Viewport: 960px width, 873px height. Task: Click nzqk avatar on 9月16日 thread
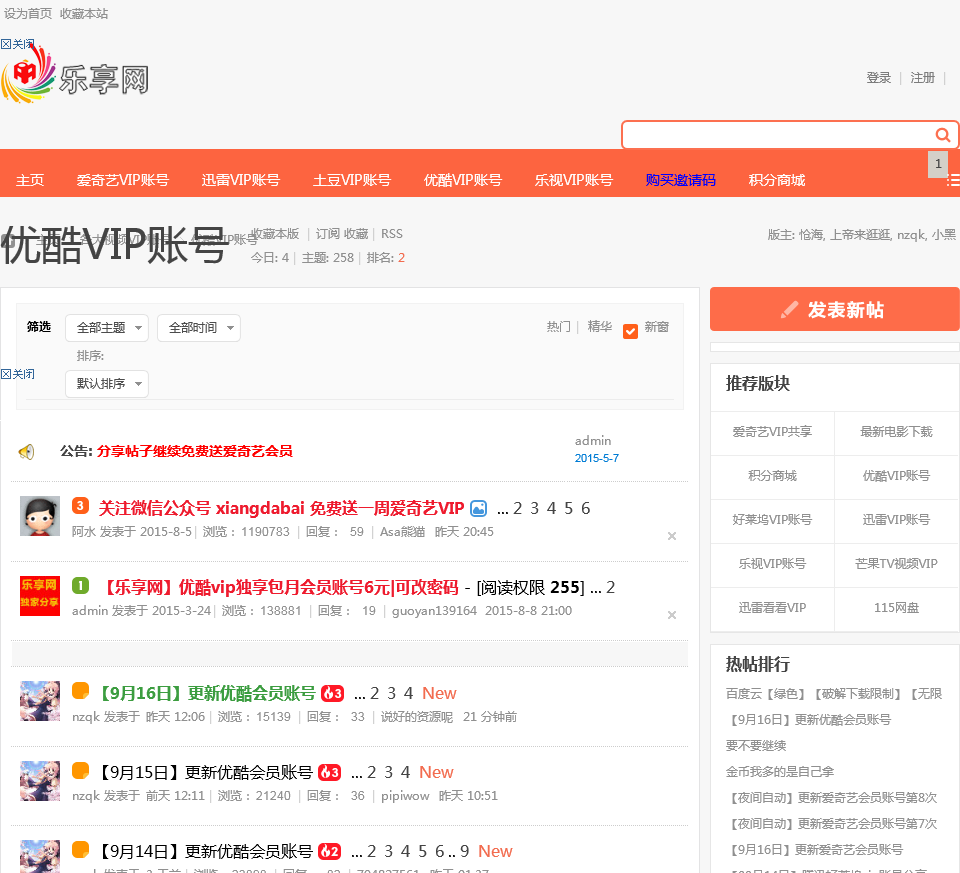tap(40, 701)
